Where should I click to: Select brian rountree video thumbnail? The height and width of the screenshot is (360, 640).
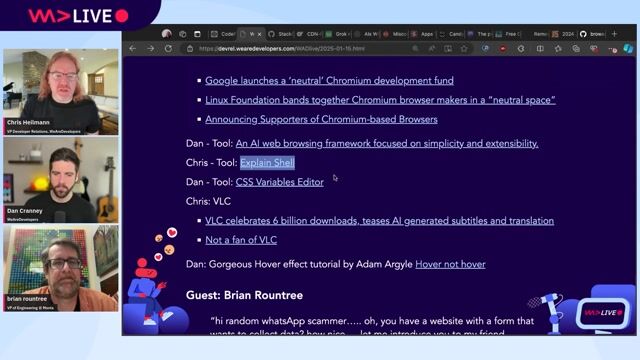[x=61, y=268]
